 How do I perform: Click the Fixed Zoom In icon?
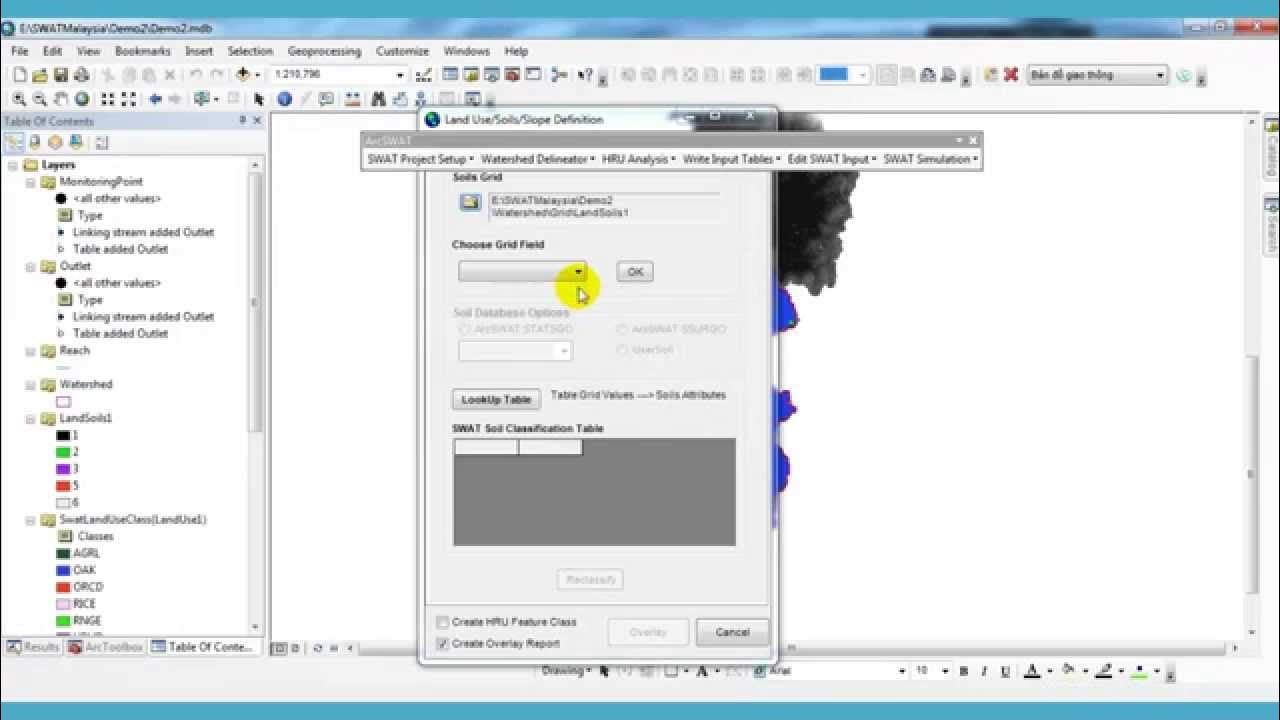[x=107, y=99]
